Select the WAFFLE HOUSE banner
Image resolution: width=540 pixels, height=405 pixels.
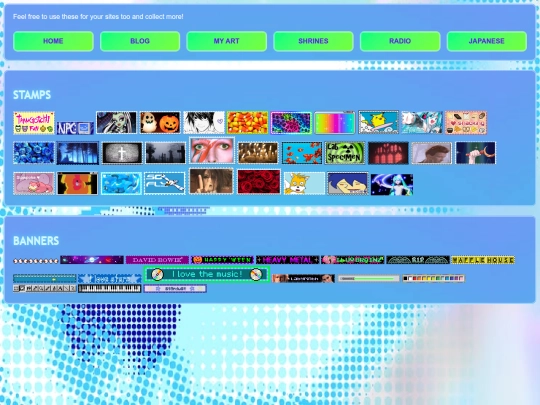pos(483,260)
